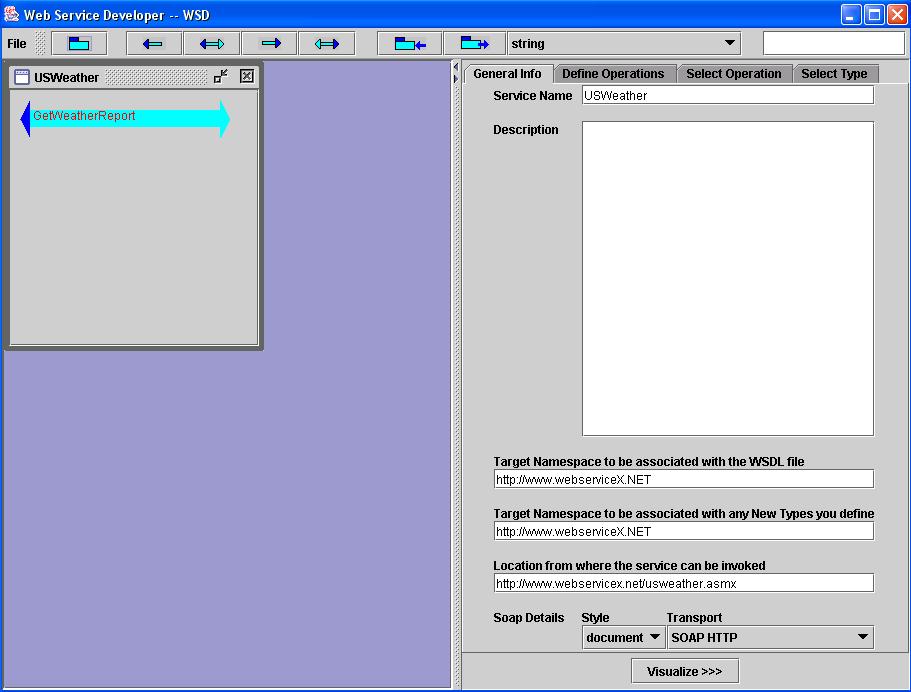Screen dimensions: 911x692
Task: Click the empty text field in the toolbar
Action: (834, 44)
